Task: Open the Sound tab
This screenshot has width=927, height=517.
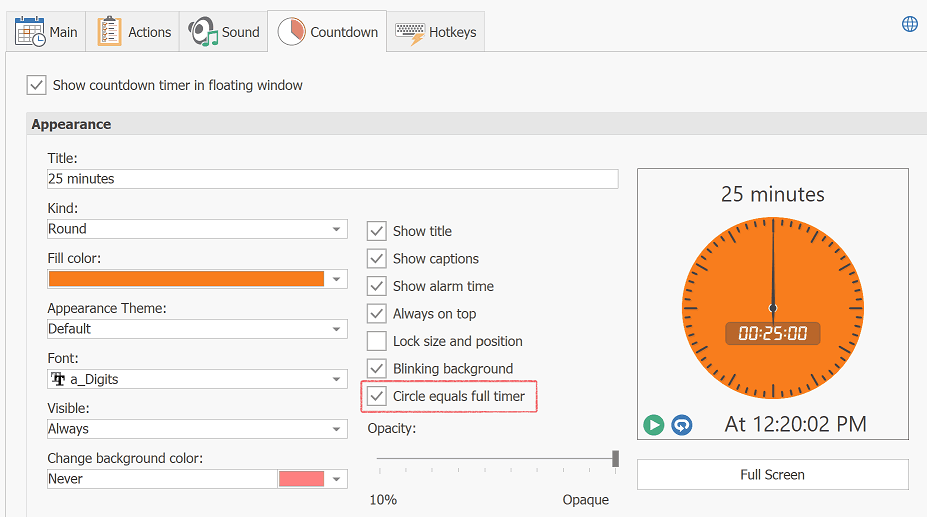Action: [x=224, y=32]
